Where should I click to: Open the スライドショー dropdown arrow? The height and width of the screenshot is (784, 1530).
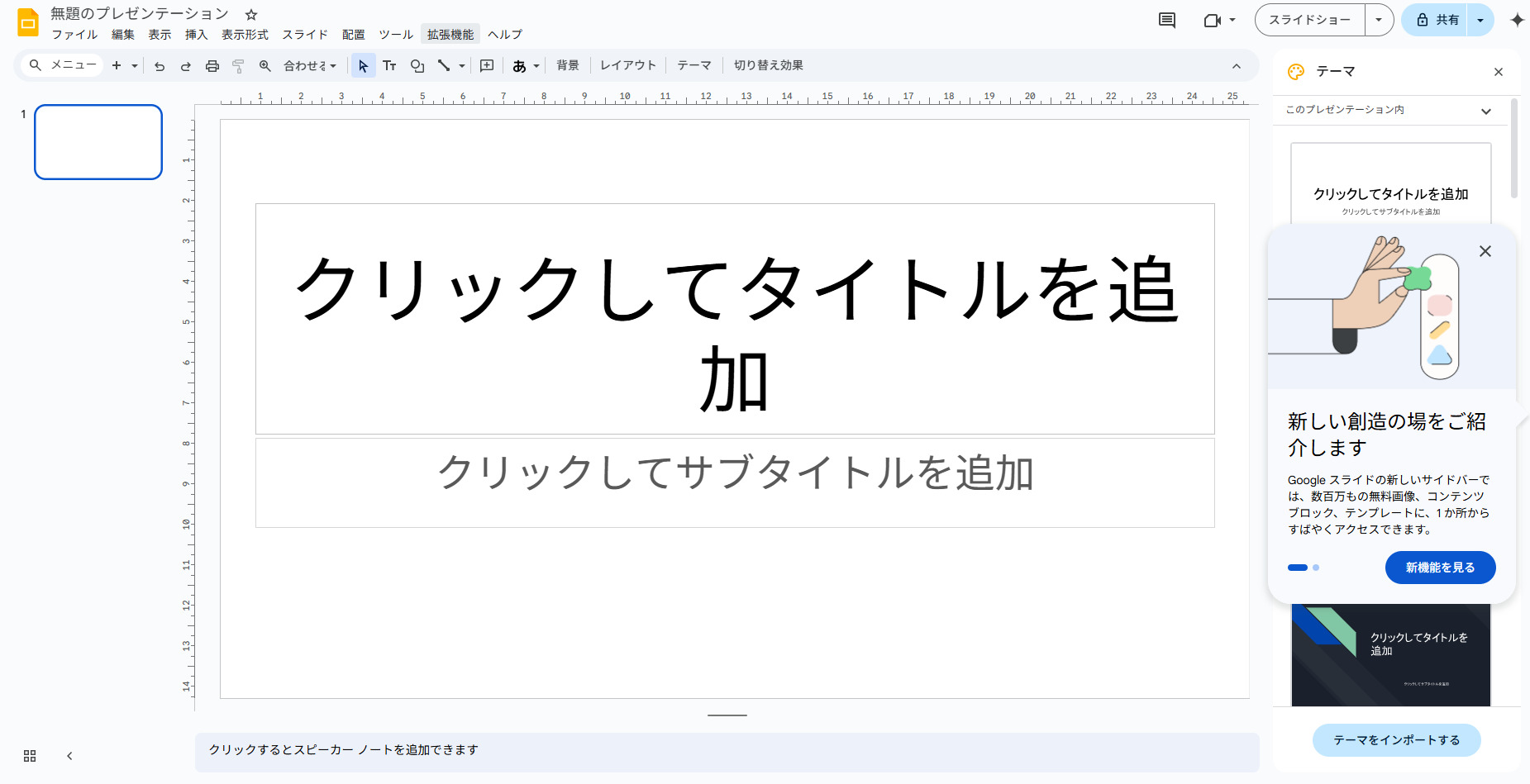pos(1379,19)
